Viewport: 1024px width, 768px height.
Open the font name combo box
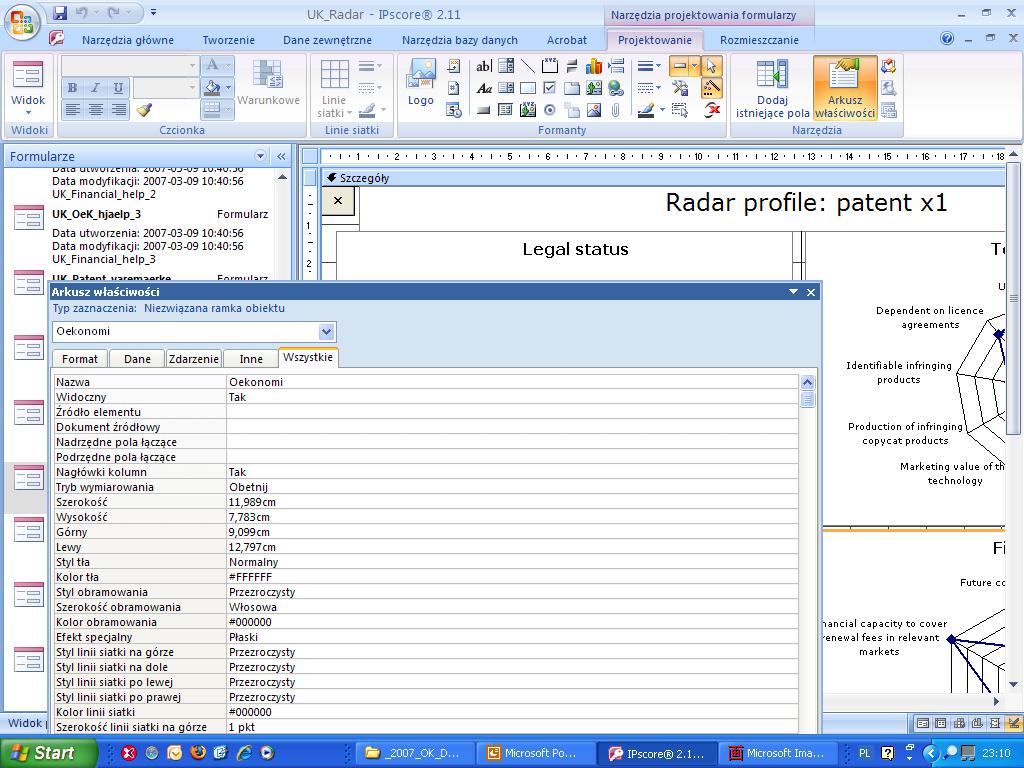click(x=129, y=65)
